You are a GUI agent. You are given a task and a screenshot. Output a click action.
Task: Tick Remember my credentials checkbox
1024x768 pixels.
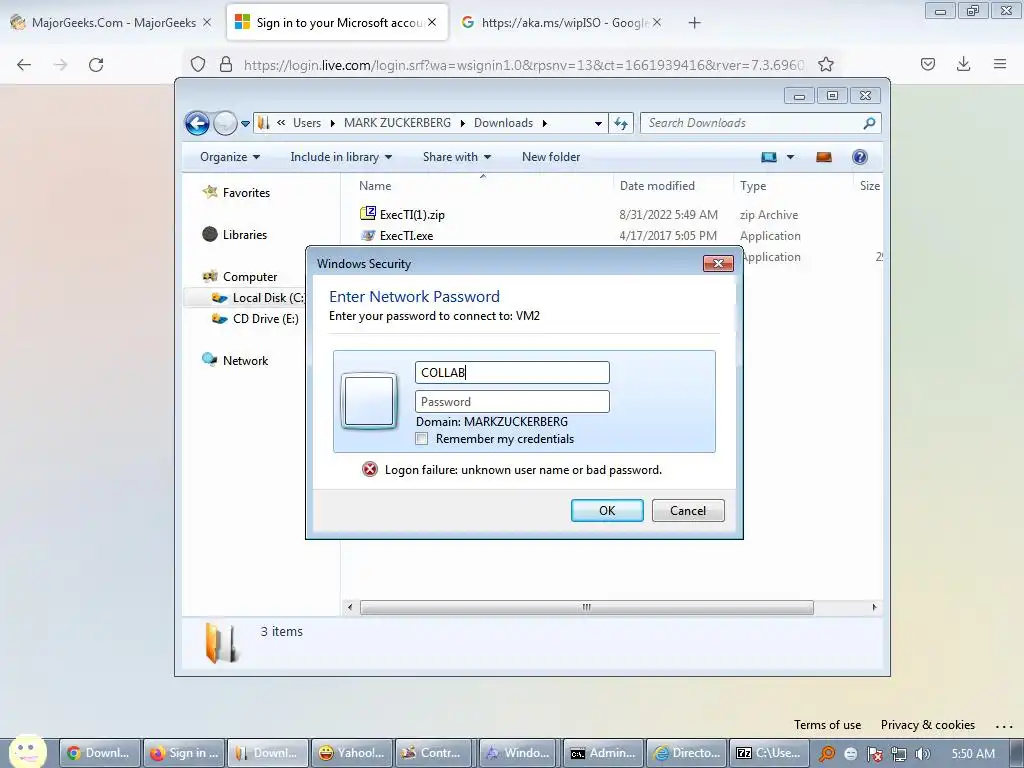pos(422,439)
